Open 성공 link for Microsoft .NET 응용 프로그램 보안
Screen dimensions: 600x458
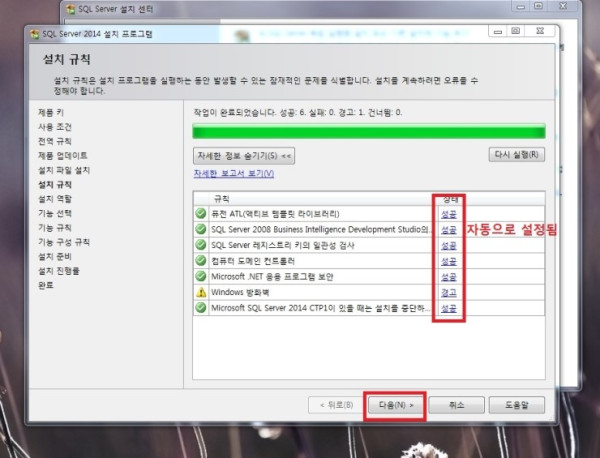[x=448, y=277]
